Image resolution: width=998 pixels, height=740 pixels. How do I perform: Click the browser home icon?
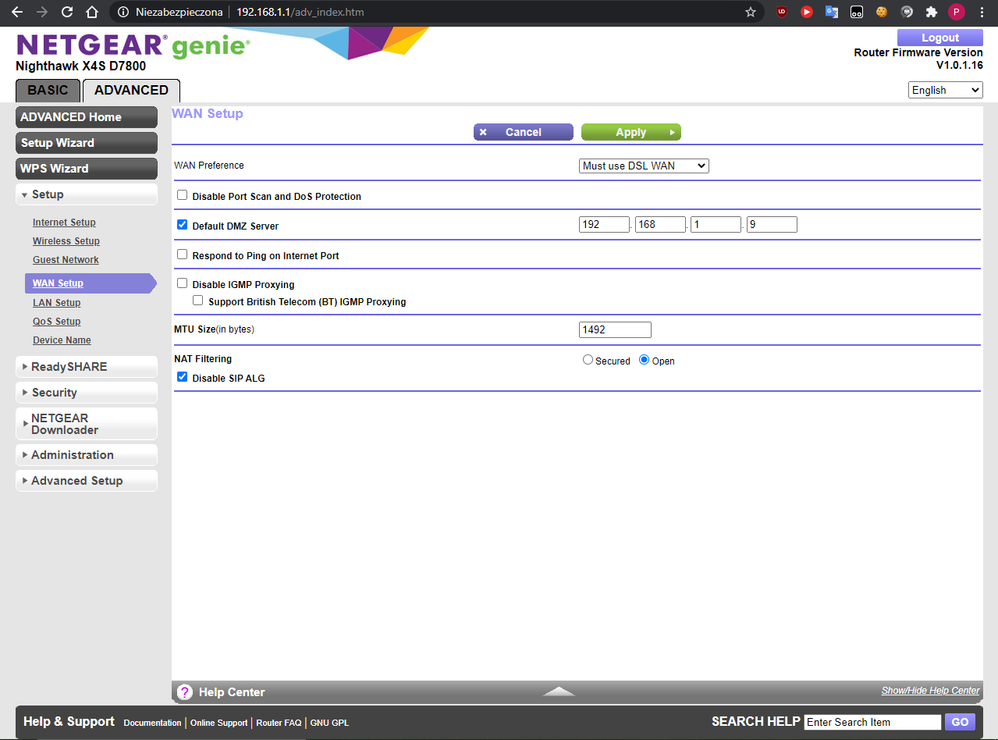point(92,12)
